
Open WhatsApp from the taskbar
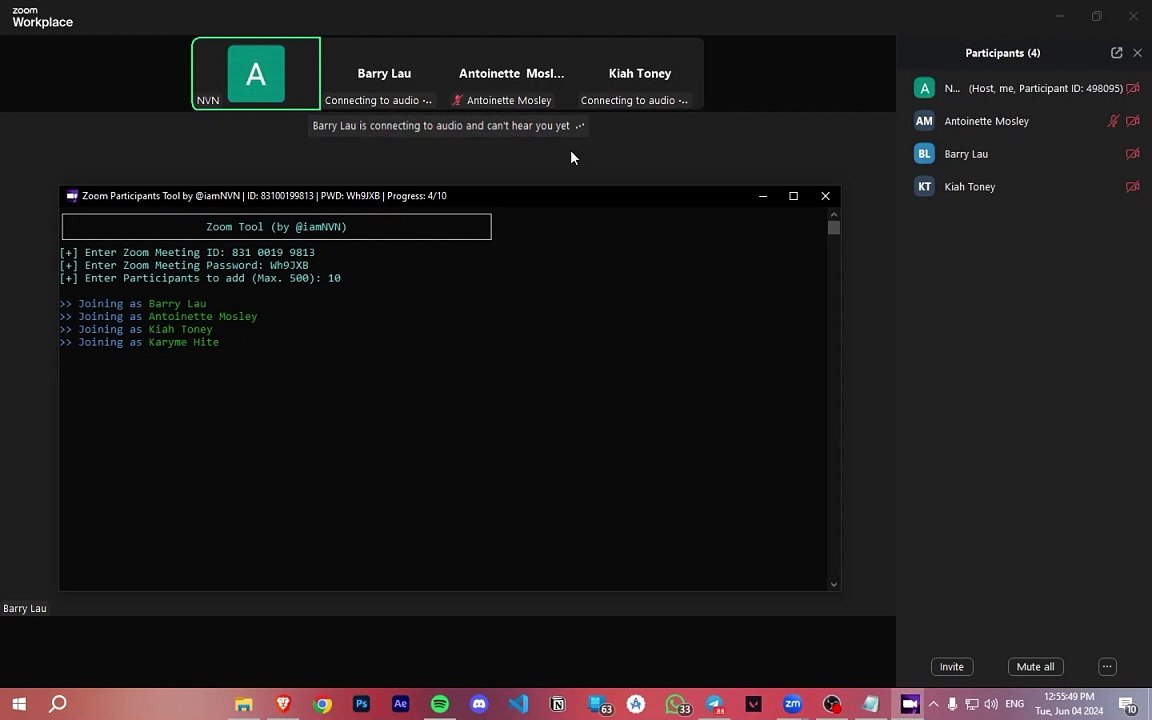coord(676,704)
